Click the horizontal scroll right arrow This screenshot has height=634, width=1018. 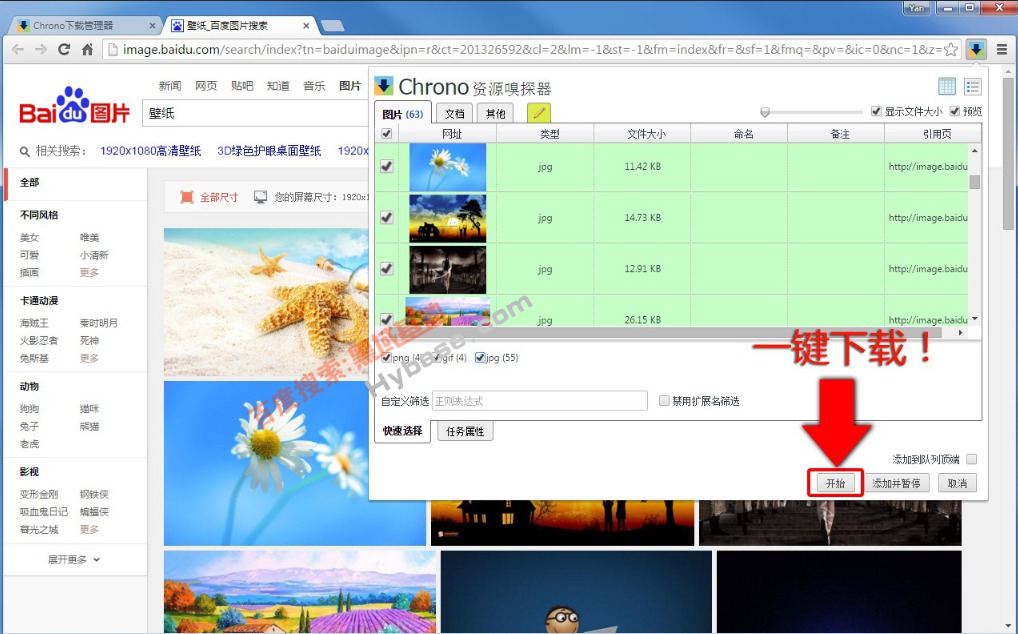[961, 332]
